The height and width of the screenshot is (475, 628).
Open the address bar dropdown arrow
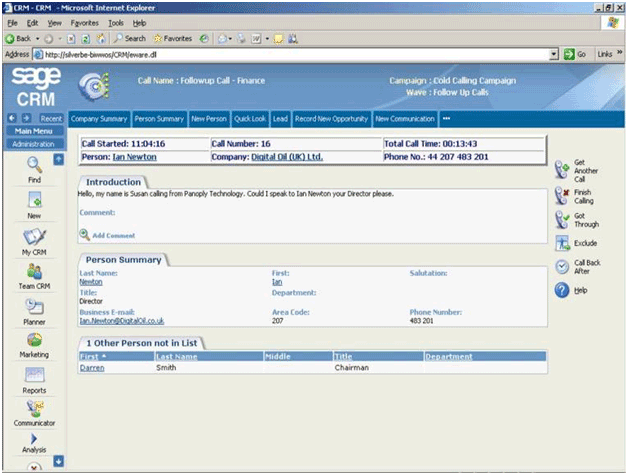(554, 54)
